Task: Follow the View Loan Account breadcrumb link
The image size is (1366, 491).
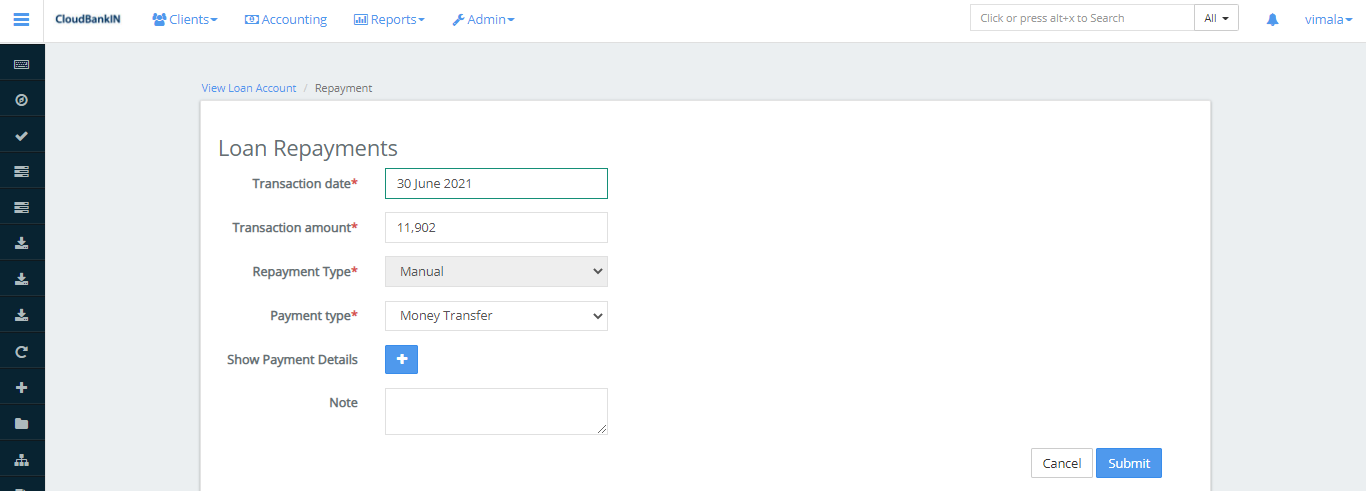Action: pos(249,88)
